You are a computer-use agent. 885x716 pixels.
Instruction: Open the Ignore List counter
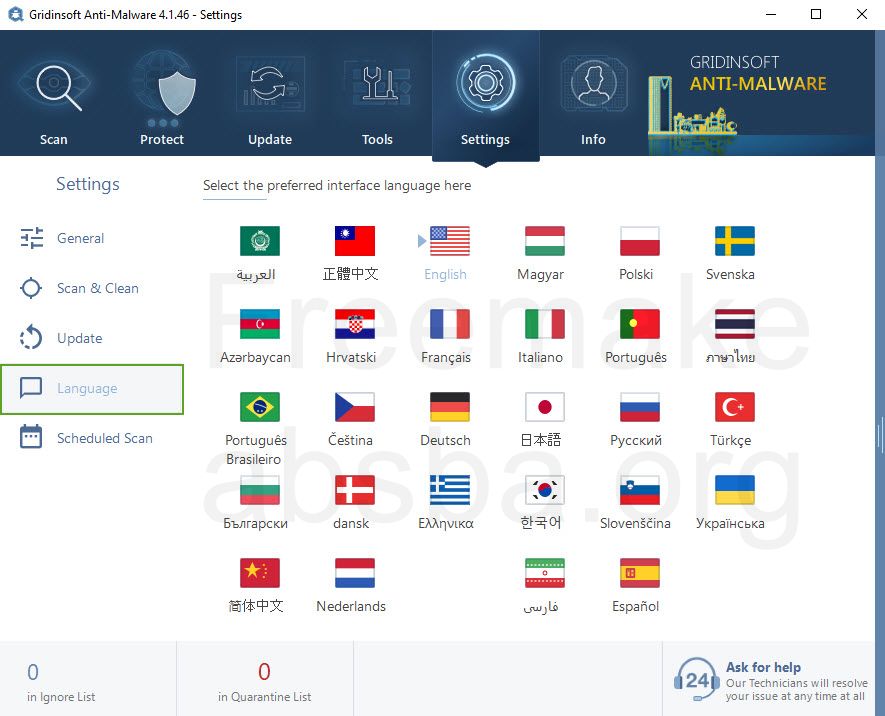(88, 679)
